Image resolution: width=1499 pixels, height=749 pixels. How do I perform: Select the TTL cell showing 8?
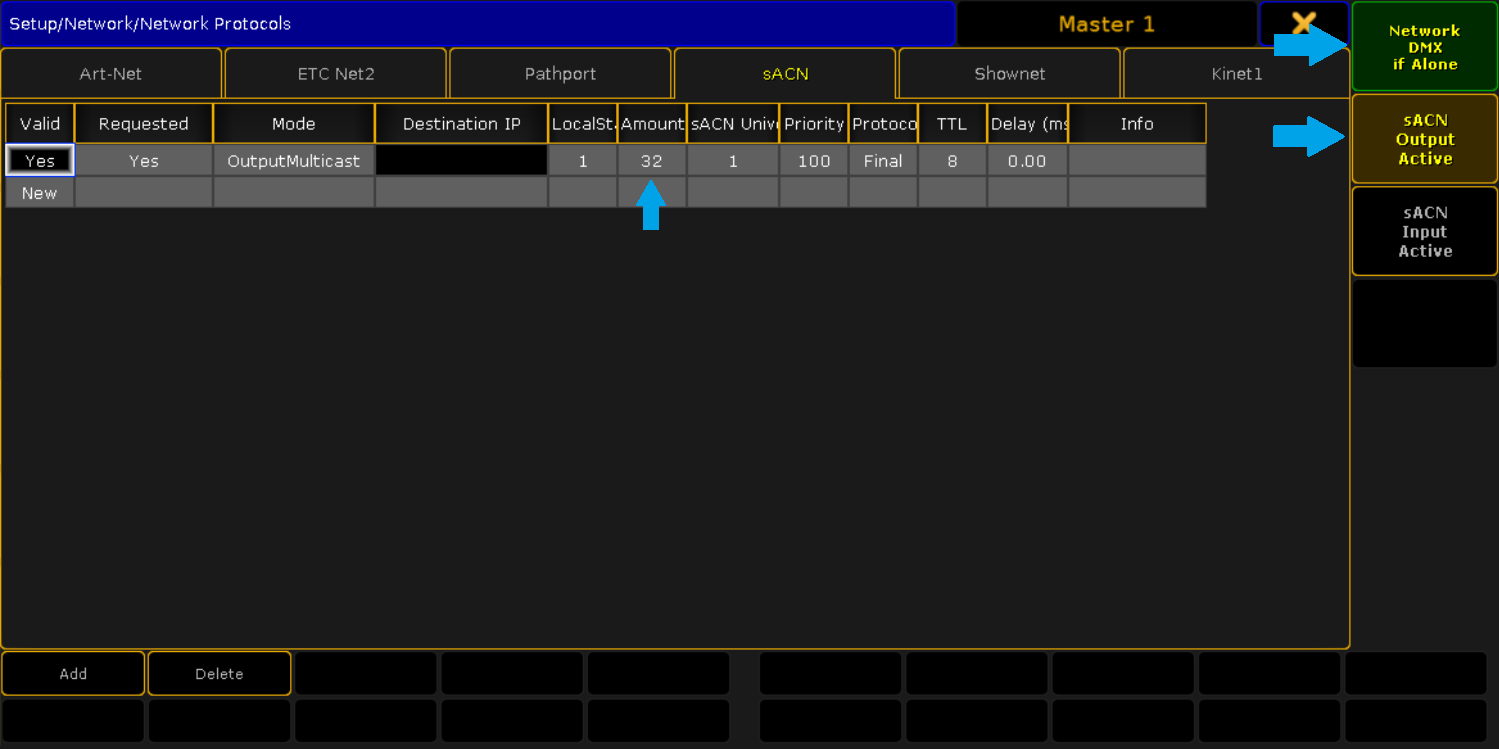(x=952, y=161)
